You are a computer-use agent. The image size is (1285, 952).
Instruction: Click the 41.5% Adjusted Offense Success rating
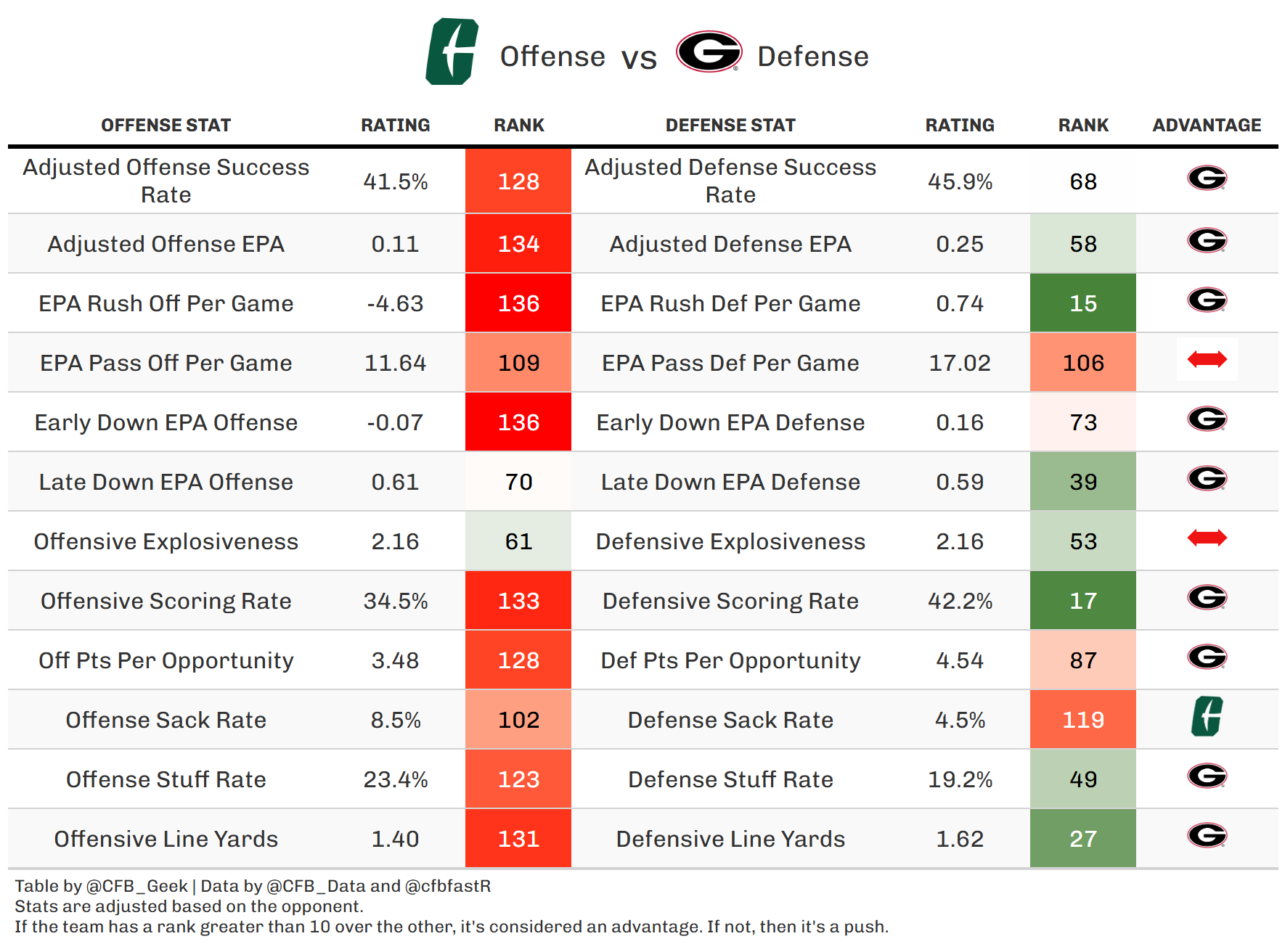pos(395,181)
